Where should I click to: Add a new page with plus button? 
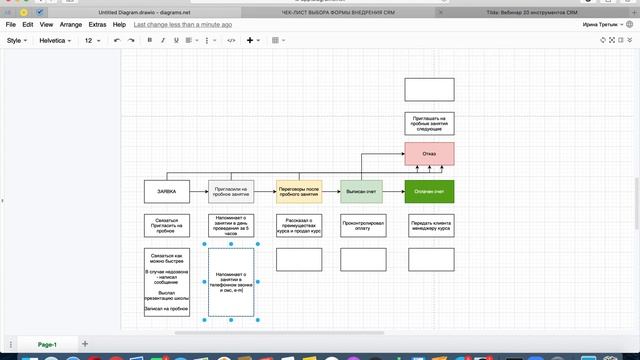(x=85, y=344)
